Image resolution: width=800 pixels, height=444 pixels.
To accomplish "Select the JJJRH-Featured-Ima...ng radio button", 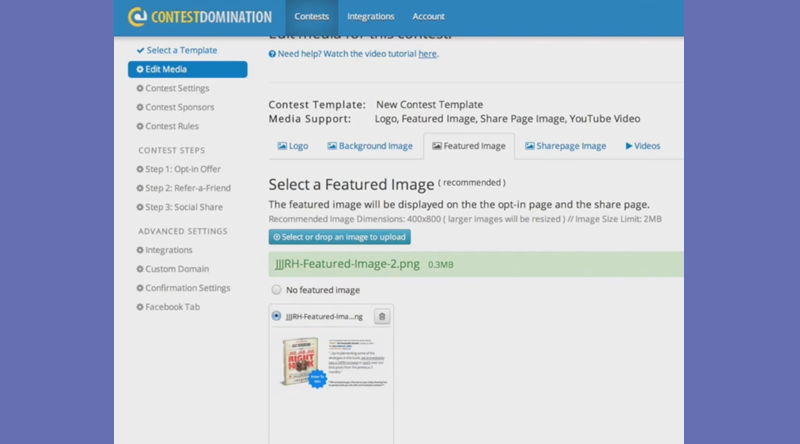I will pyautogui.click(x=277, y=316).
